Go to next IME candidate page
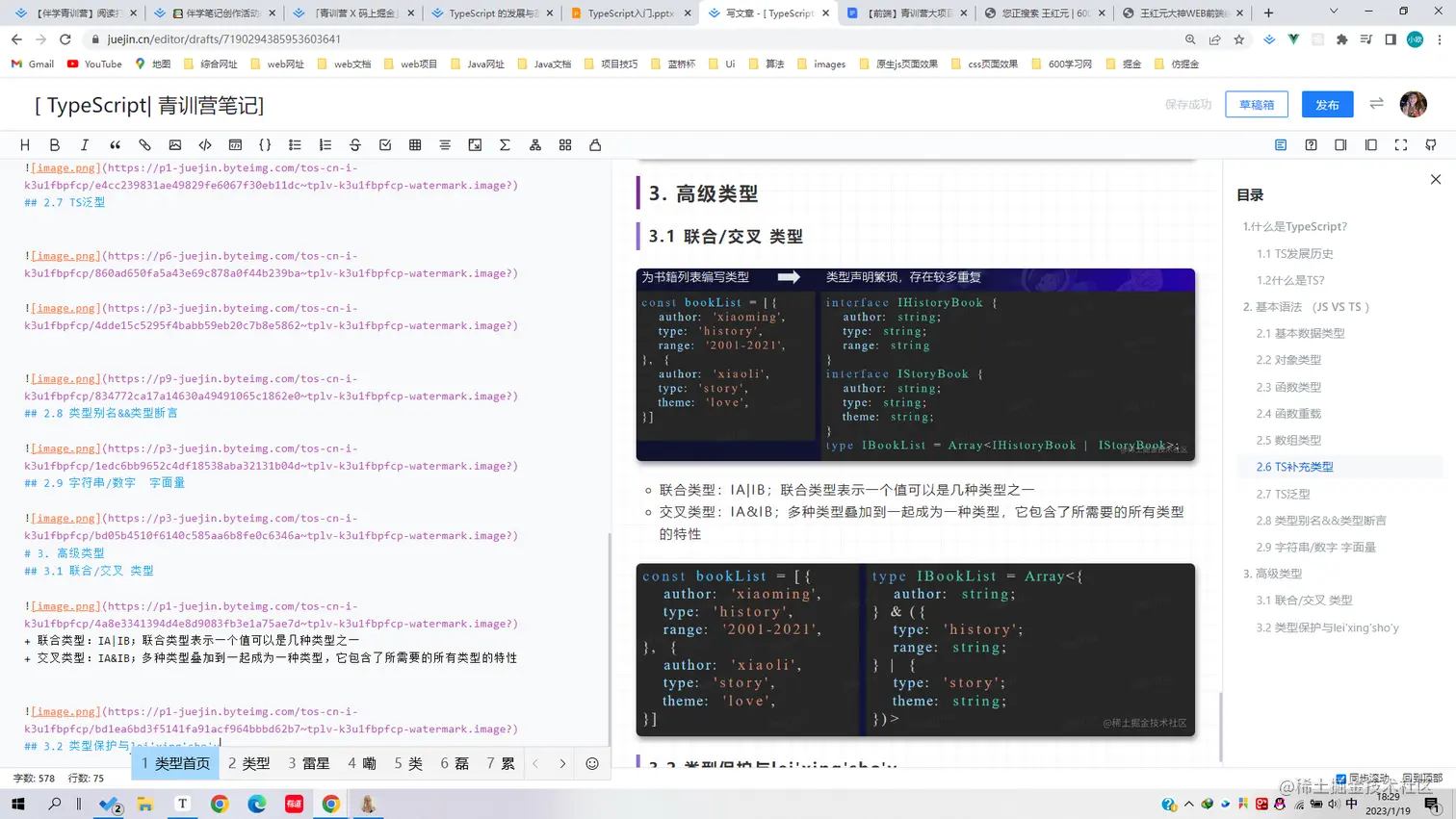This screenshot has height=819, width=1456. (x=562, y=763)
